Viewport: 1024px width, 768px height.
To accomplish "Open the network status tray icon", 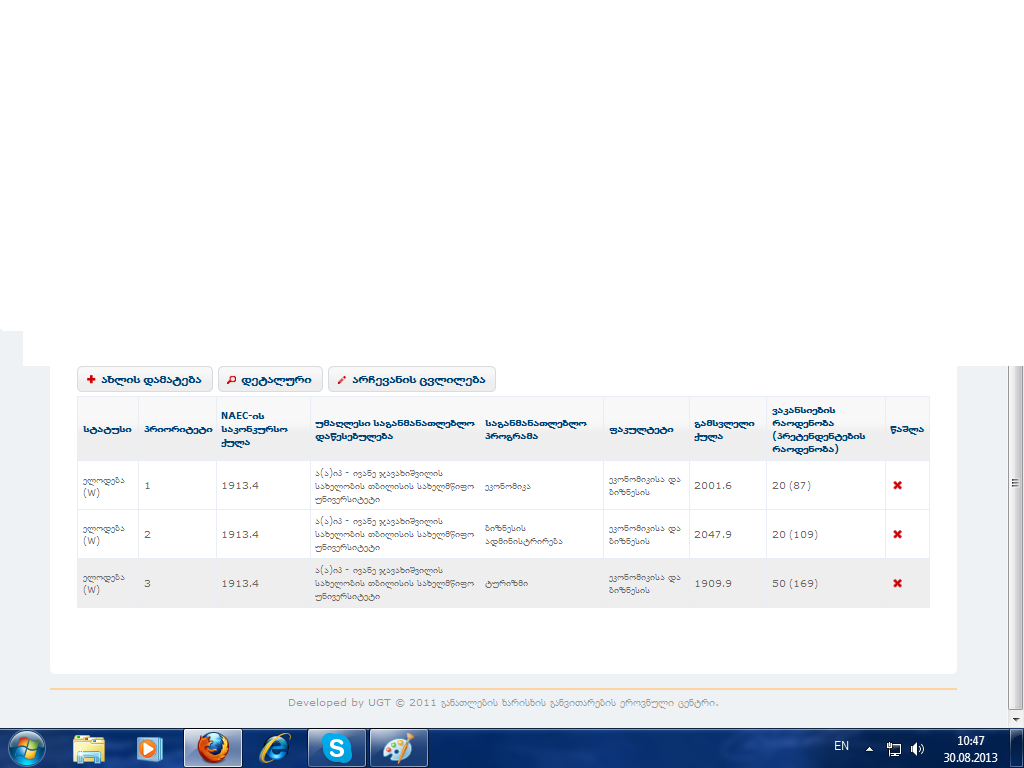I will (x=893, y=749).
